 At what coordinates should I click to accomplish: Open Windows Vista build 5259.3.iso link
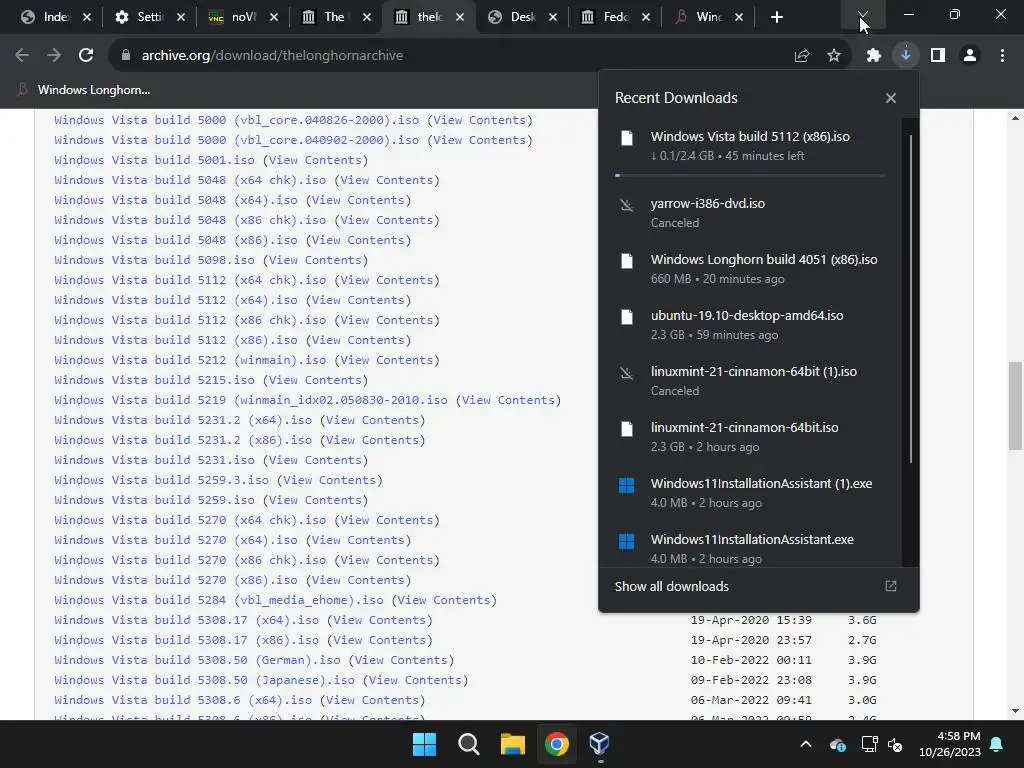161,480
